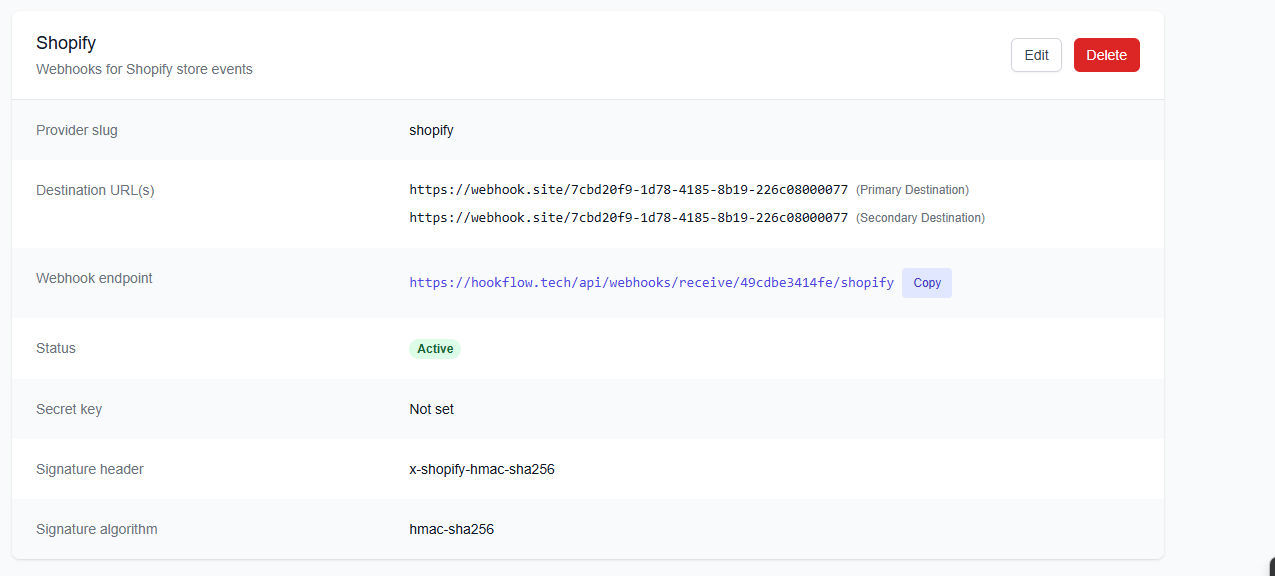
Task: Click the Webhook endpoint label
Action: 94,278
